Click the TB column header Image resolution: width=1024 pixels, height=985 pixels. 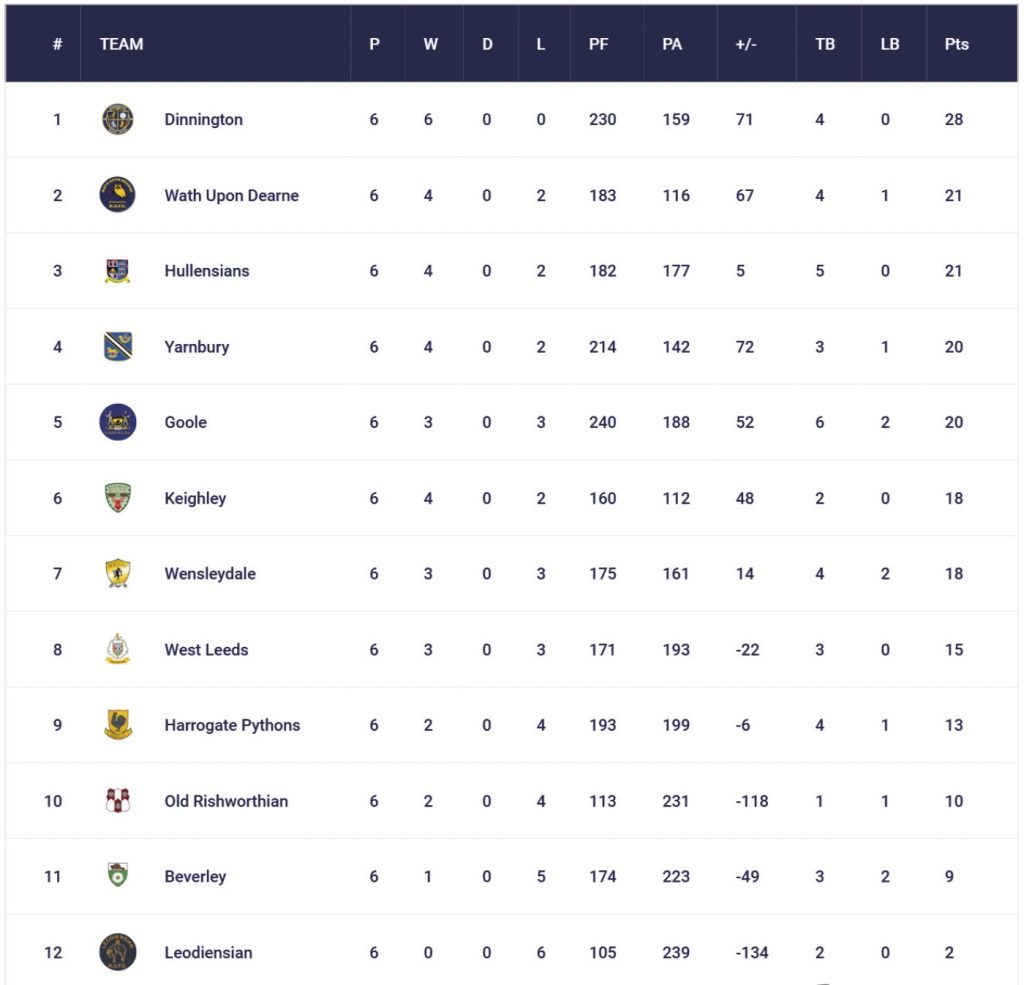(x=825, y=44)
